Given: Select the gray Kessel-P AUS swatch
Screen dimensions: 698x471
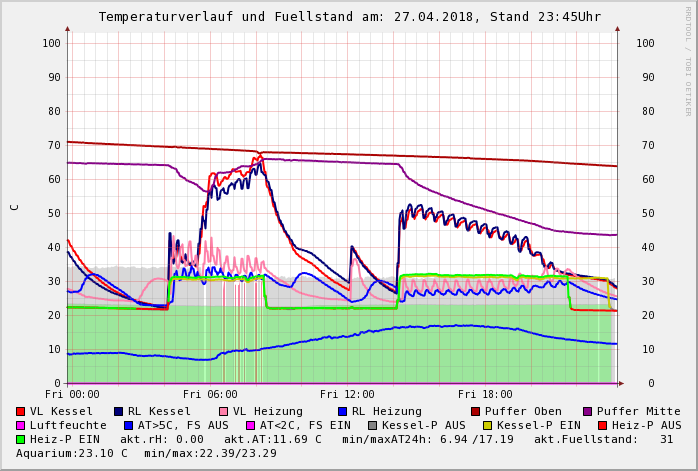Looking at the screenshot, I should [372, 425].
